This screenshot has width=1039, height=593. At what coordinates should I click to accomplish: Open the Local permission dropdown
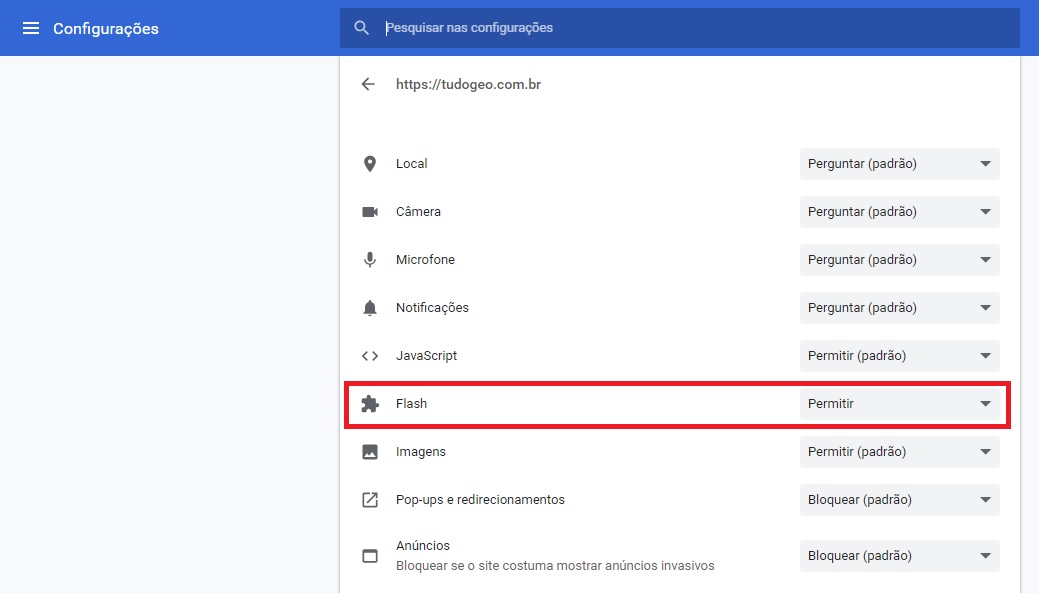899,164
